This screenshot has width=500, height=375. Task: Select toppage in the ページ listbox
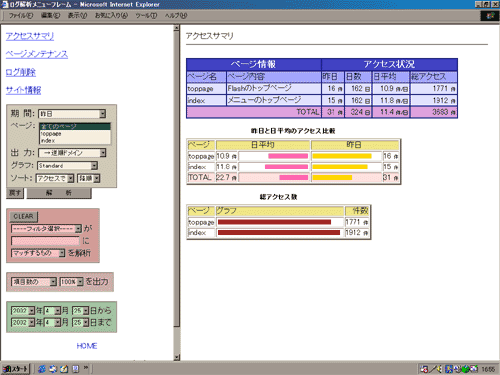coord(75,134)
